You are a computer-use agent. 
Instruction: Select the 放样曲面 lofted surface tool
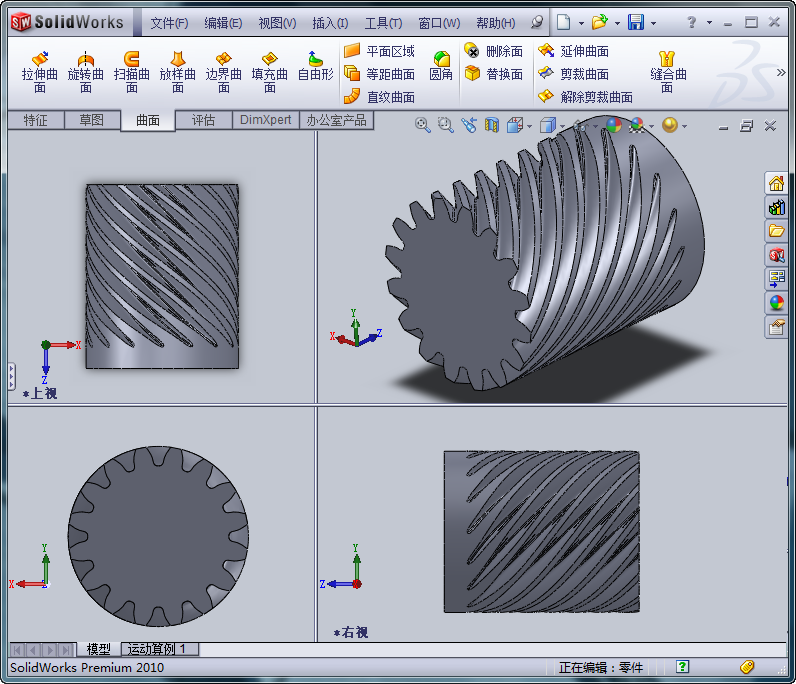pyautogui.click(x=177, y=72)
